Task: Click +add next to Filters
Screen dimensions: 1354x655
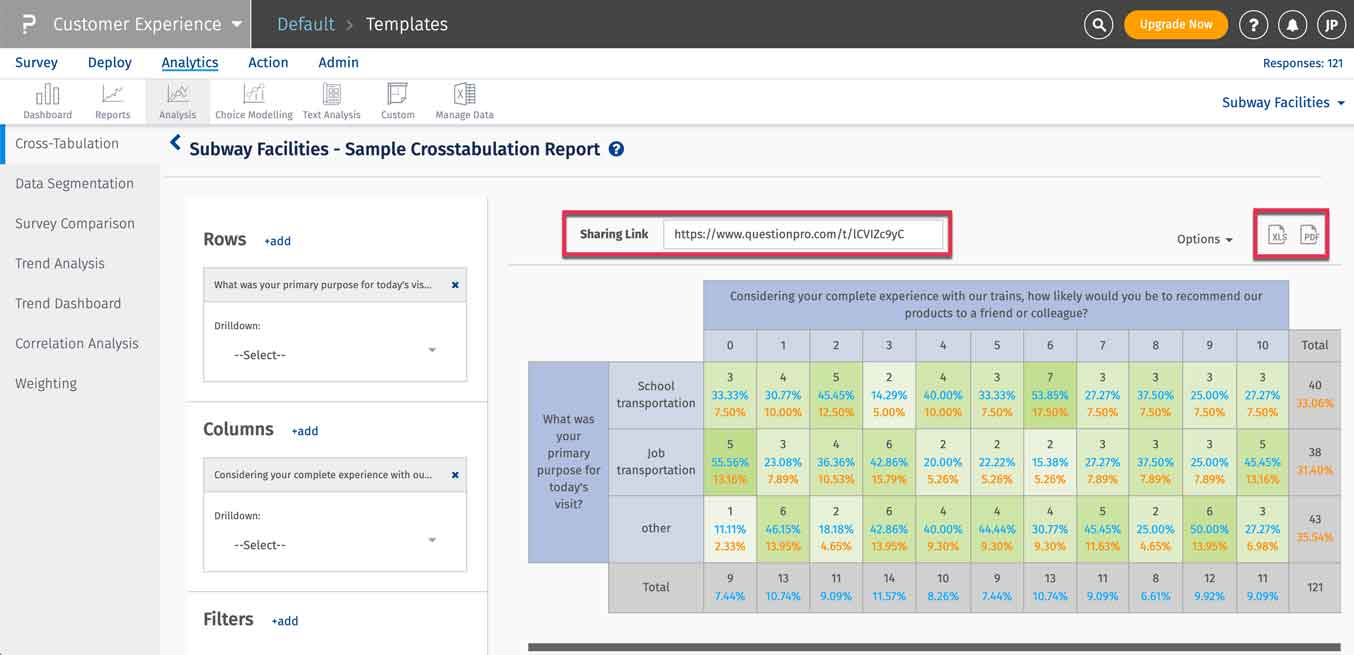Action: pos(285,621)
